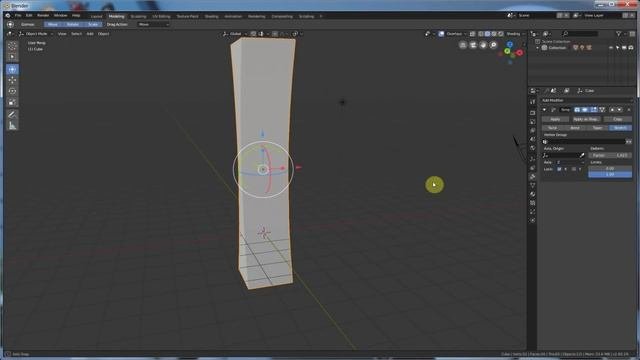
Task: Switch to the Sculpting workspace tab
Action: tap(138, 16)
